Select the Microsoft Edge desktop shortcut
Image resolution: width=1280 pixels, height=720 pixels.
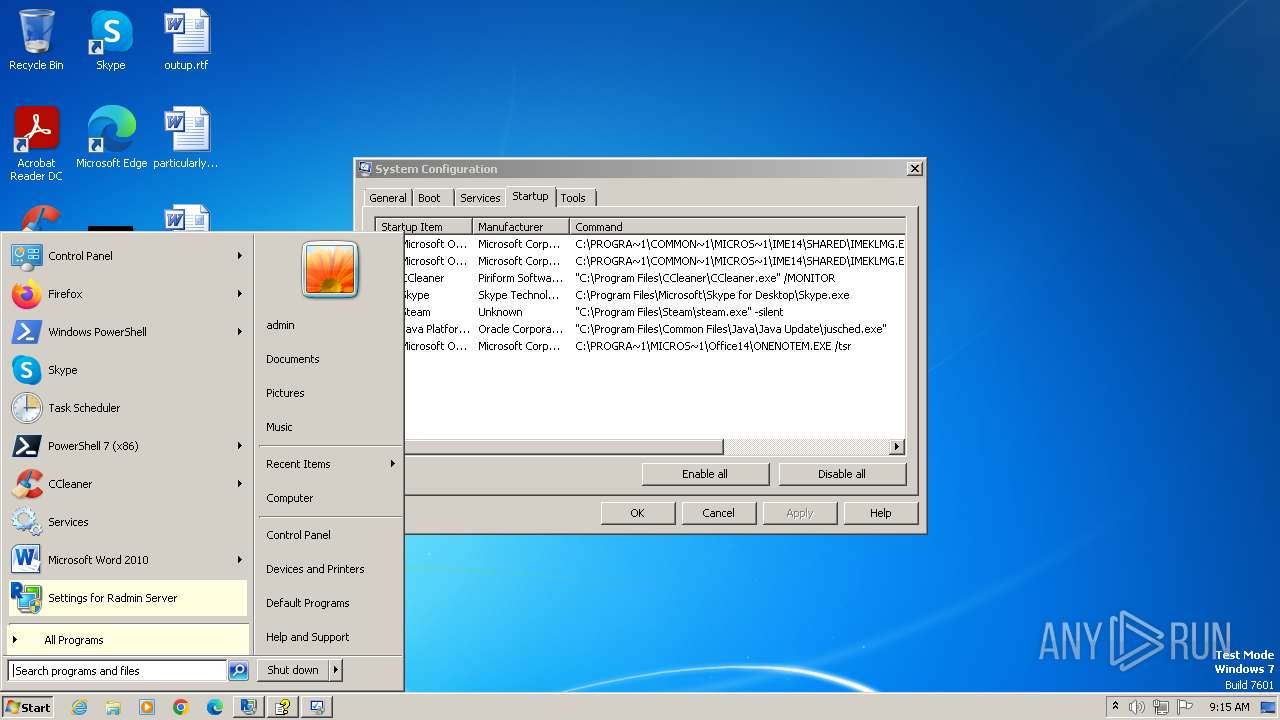point(111,138)
